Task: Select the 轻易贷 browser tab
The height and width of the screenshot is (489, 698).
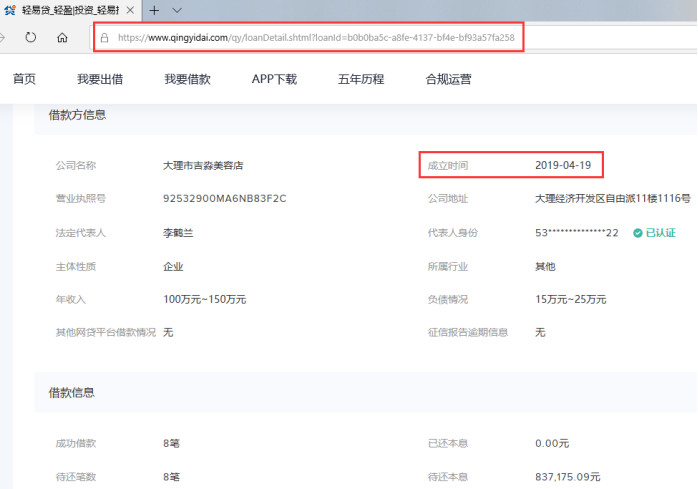Action: pos(70,9)
